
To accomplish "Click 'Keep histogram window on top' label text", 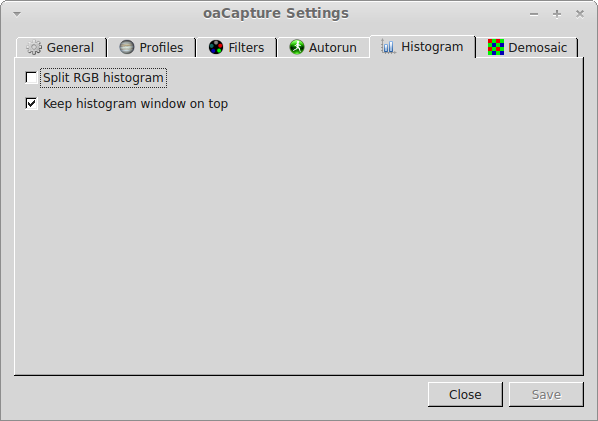I will (135, 104).
